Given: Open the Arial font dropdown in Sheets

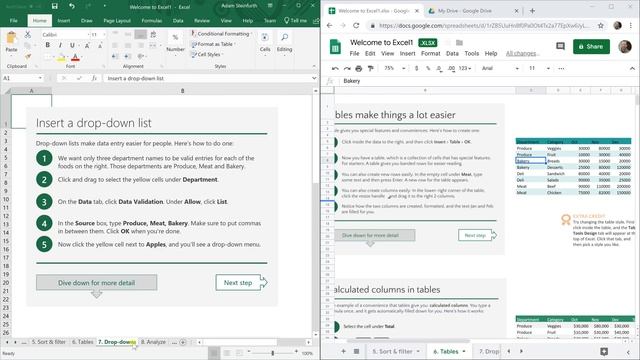Looking at the screenshot, I should (x=500, y=68).
